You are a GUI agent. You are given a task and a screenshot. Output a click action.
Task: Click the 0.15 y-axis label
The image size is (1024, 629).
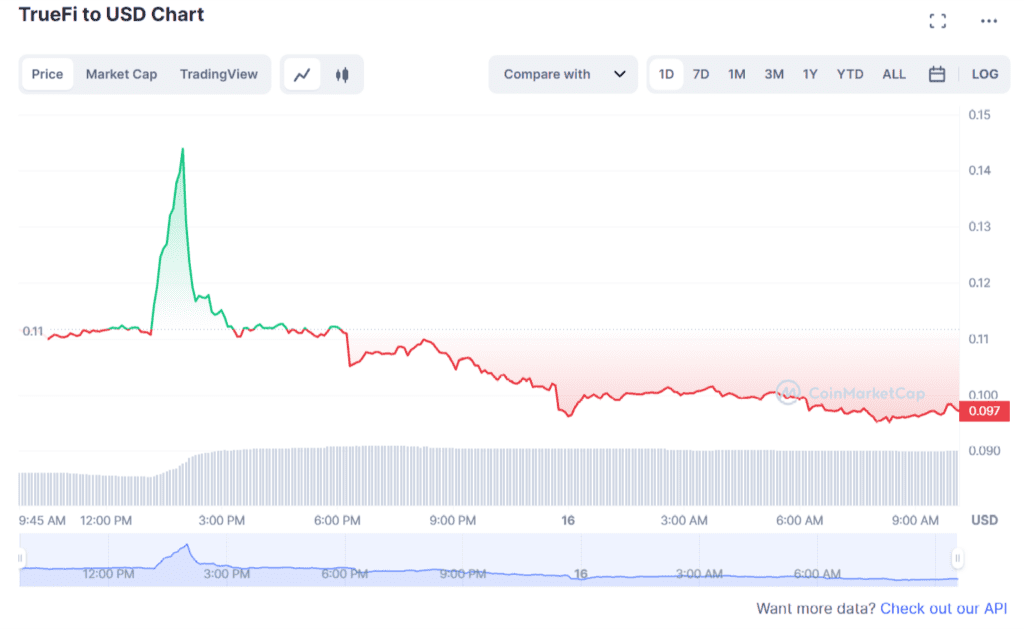point(979,115)
